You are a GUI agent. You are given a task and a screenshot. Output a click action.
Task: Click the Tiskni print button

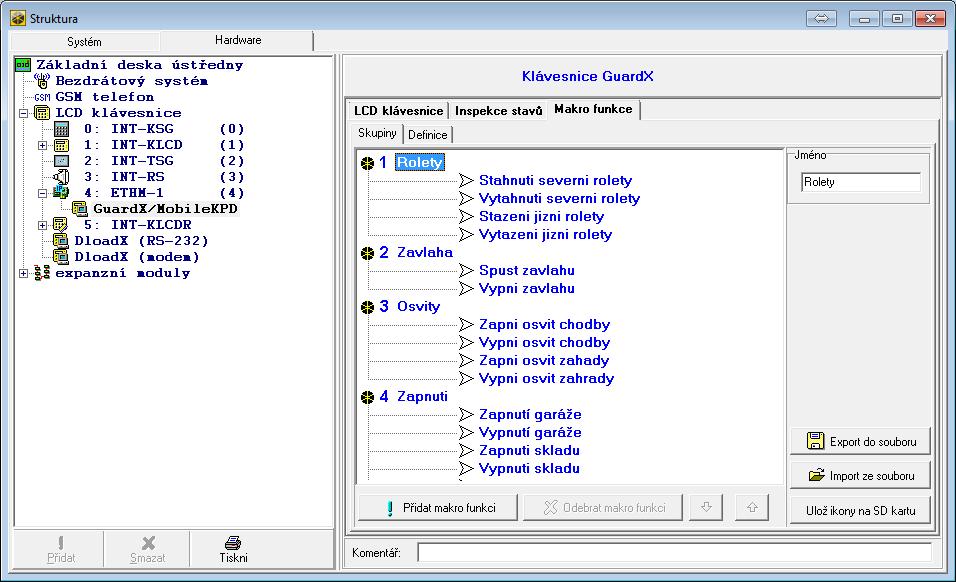233,549
